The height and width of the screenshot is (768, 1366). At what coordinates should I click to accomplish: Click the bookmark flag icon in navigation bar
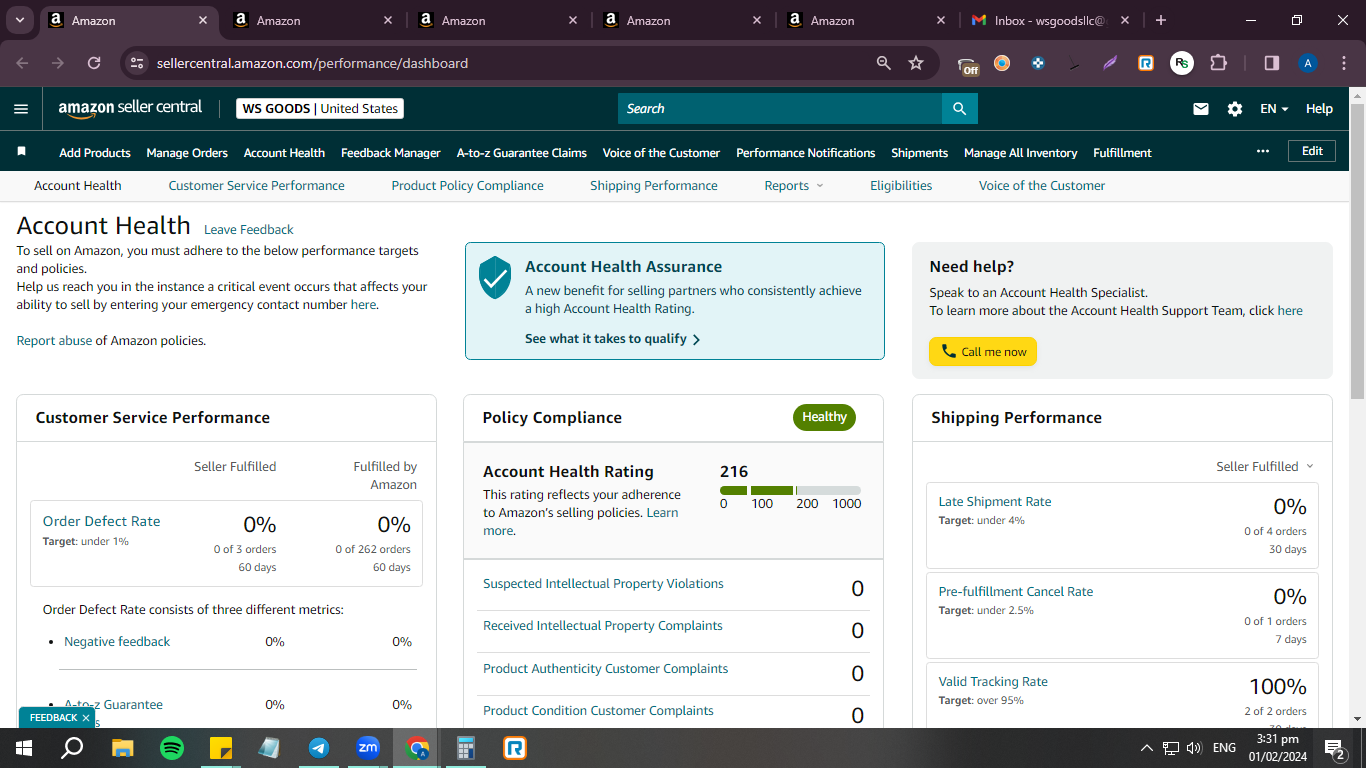pos(22,152)
